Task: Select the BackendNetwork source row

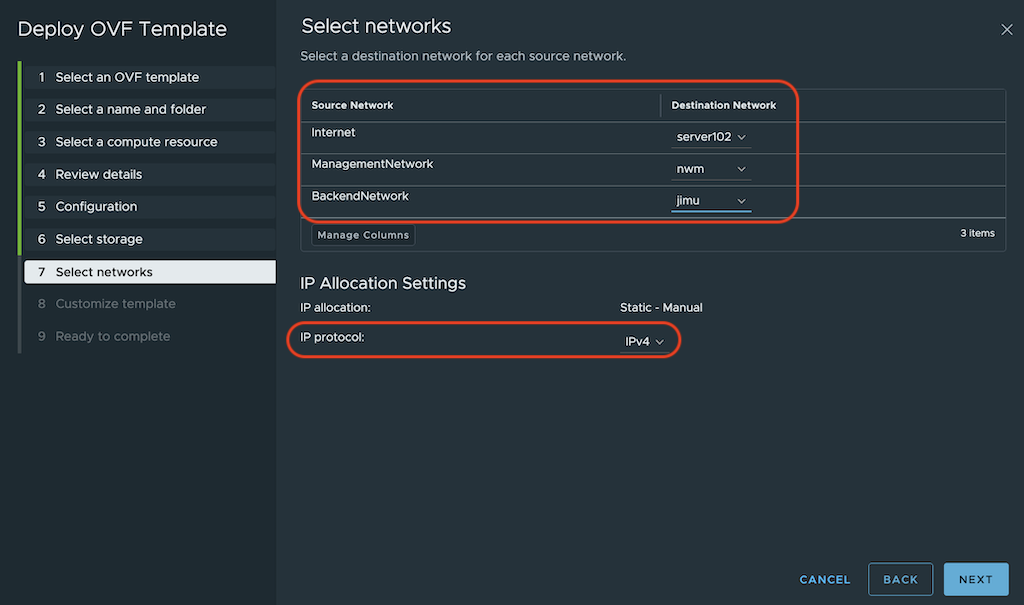Action: [360, 197]
